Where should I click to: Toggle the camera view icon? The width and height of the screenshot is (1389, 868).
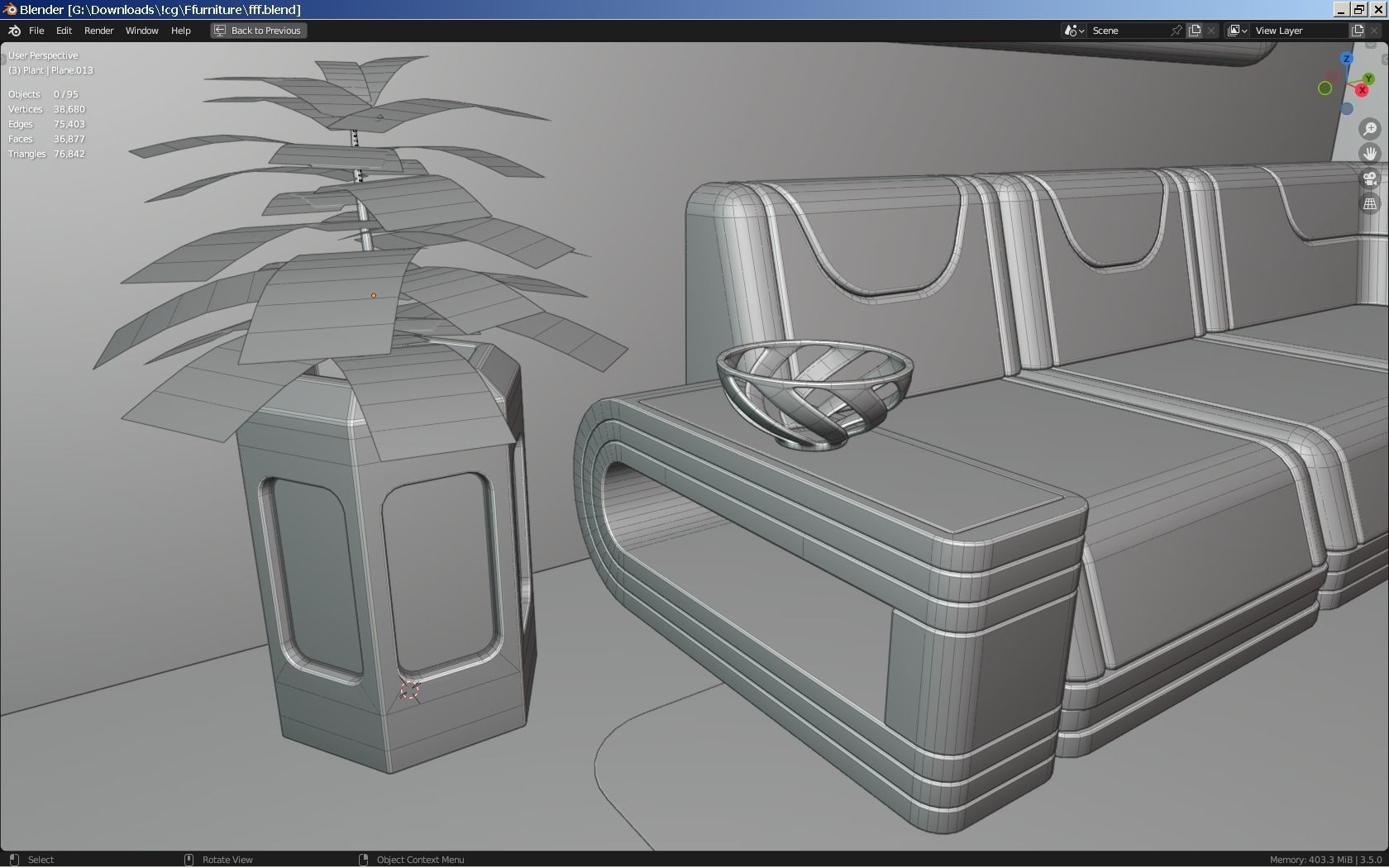coord(1371,179)
